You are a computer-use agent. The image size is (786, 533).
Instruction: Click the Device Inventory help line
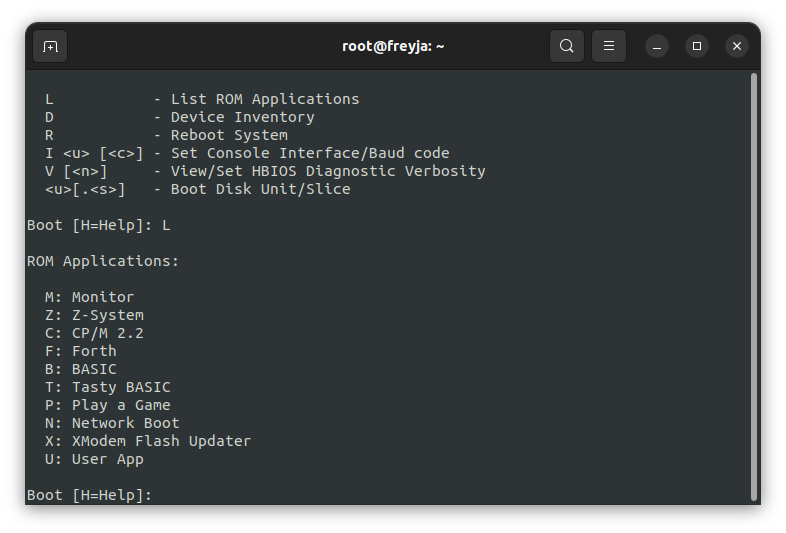pyautogui.click(x=179, y=117)
